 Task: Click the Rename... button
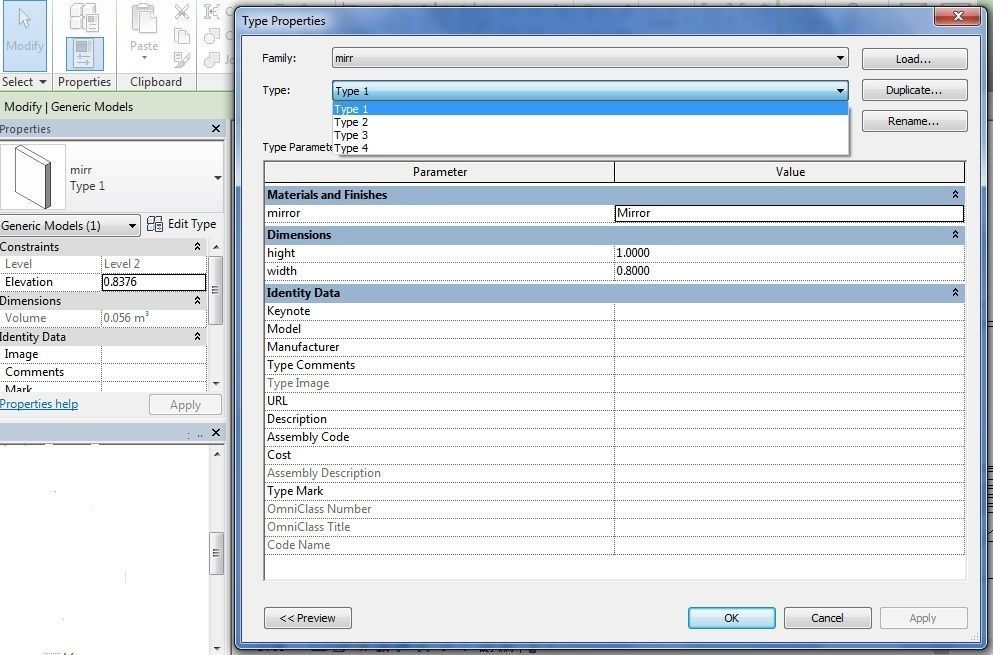point(914,121)
